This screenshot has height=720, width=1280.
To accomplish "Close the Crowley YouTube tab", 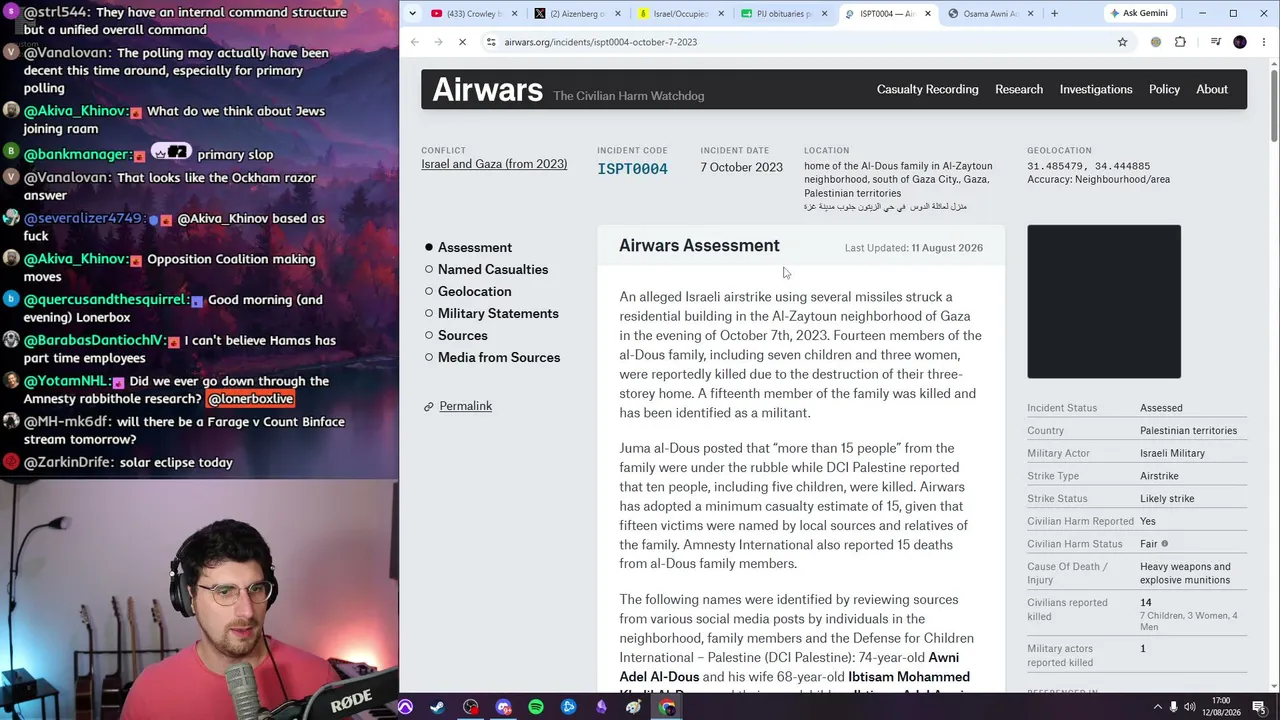I will [515, 14].
